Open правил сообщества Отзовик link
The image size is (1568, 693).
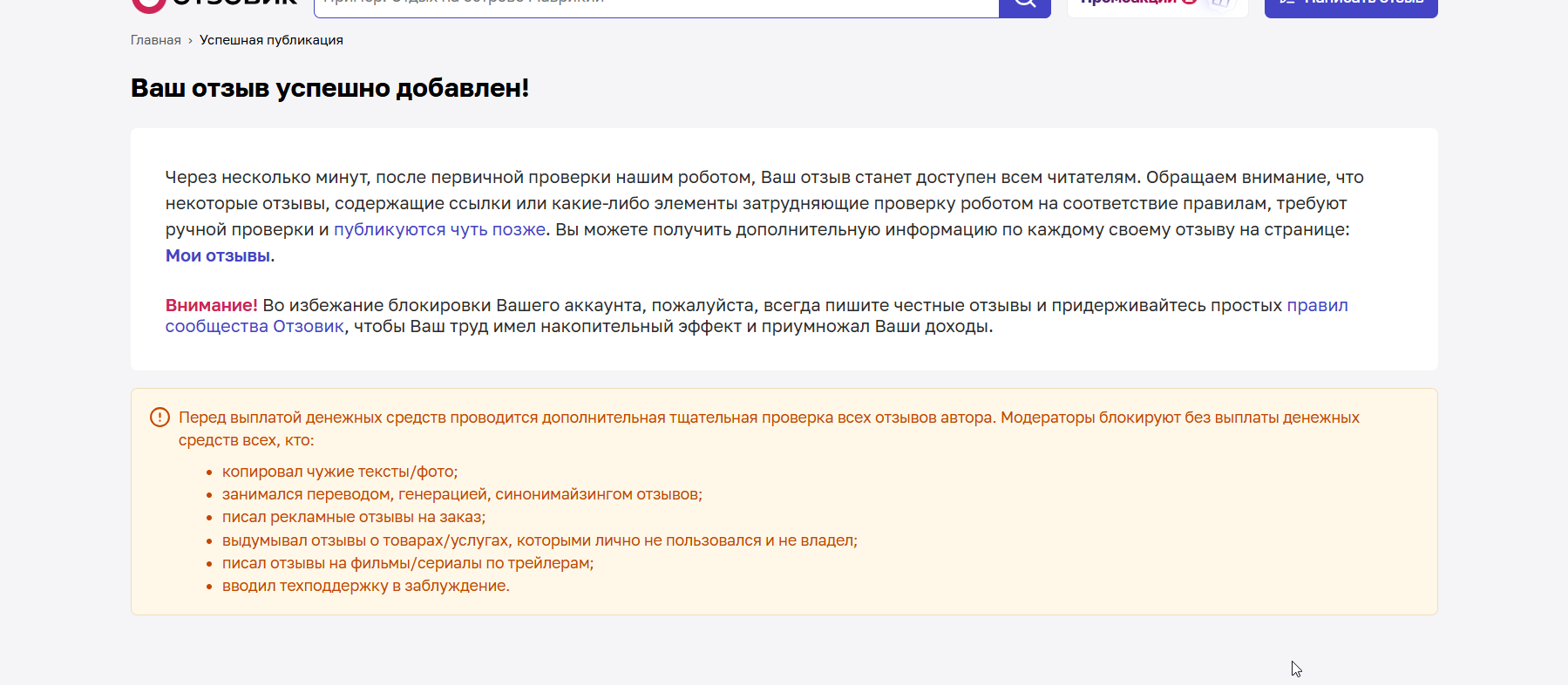click(1317, 306)
